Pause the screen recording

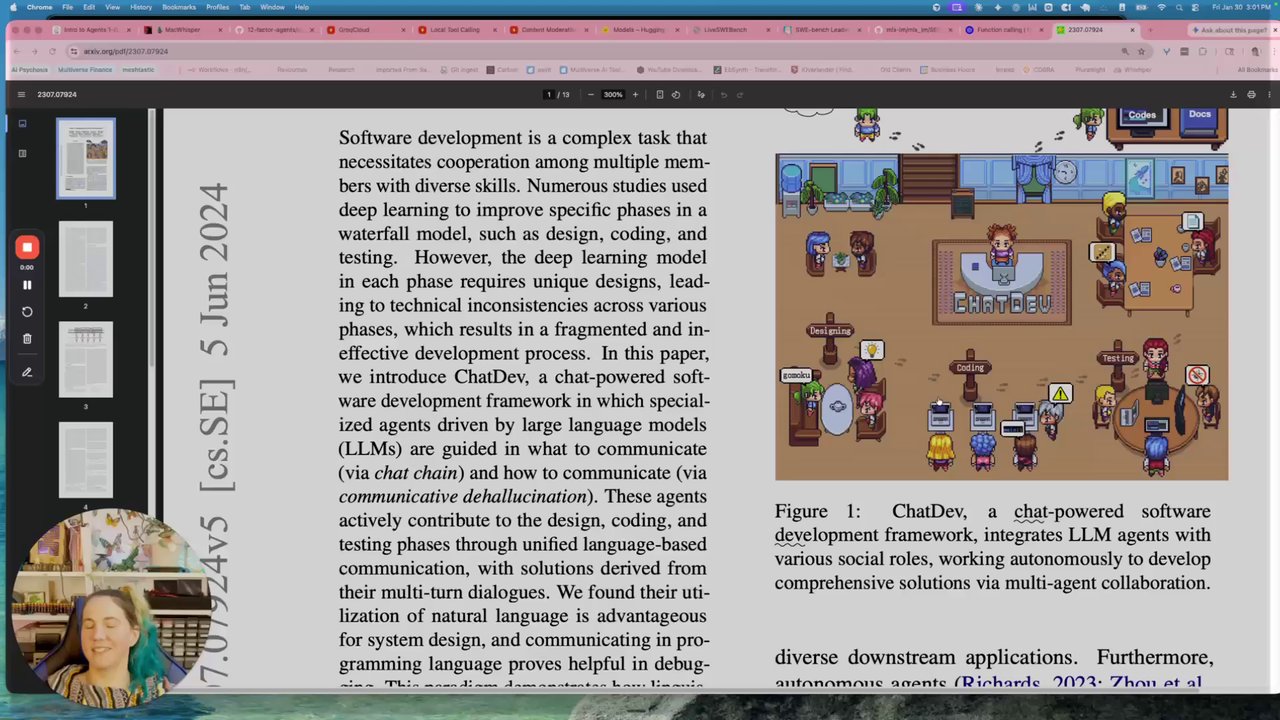pos(27,285)
